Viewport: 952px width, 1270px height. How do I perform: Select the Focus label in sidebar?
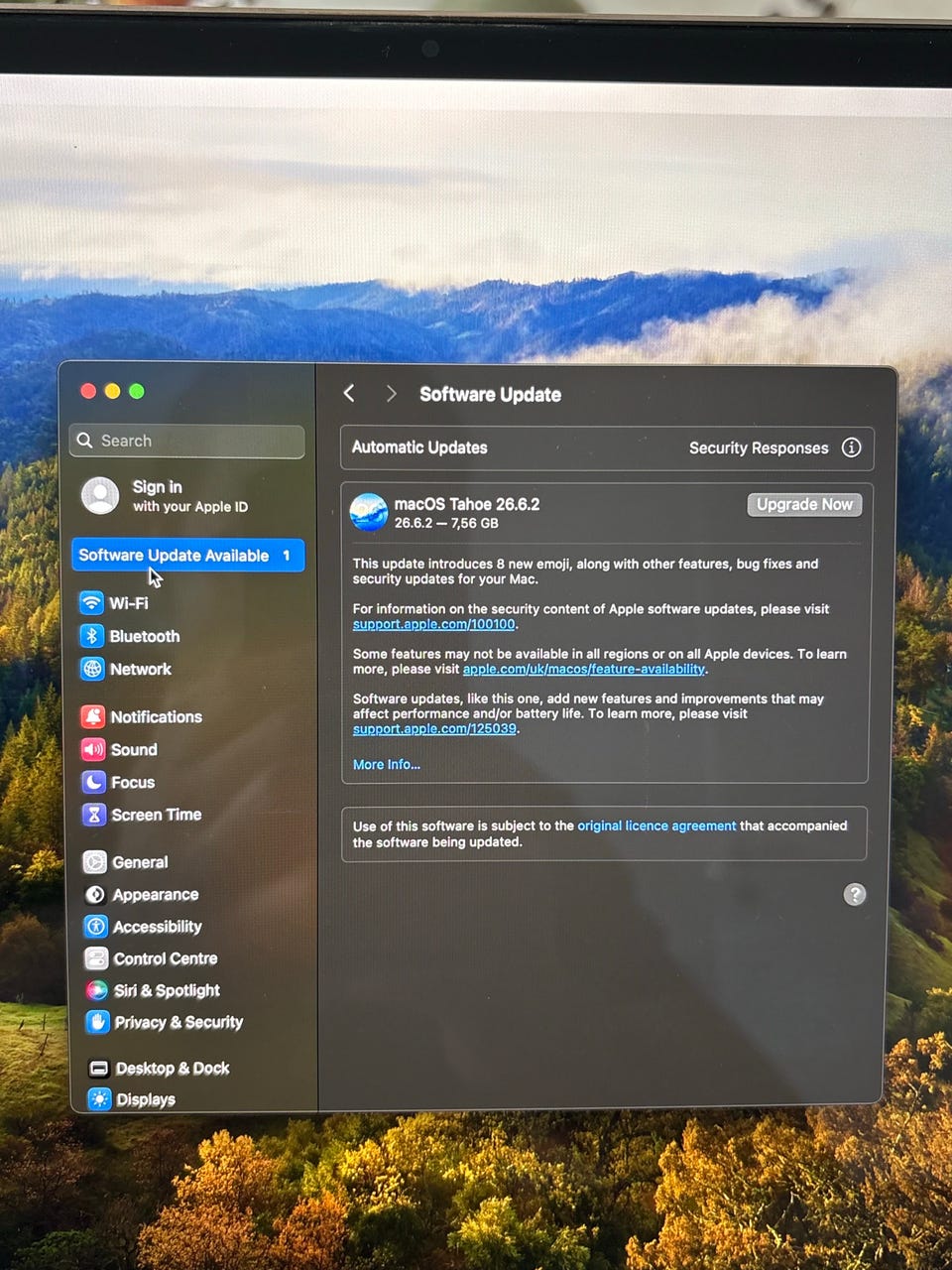pyautogui.click(x=133, y=782)
